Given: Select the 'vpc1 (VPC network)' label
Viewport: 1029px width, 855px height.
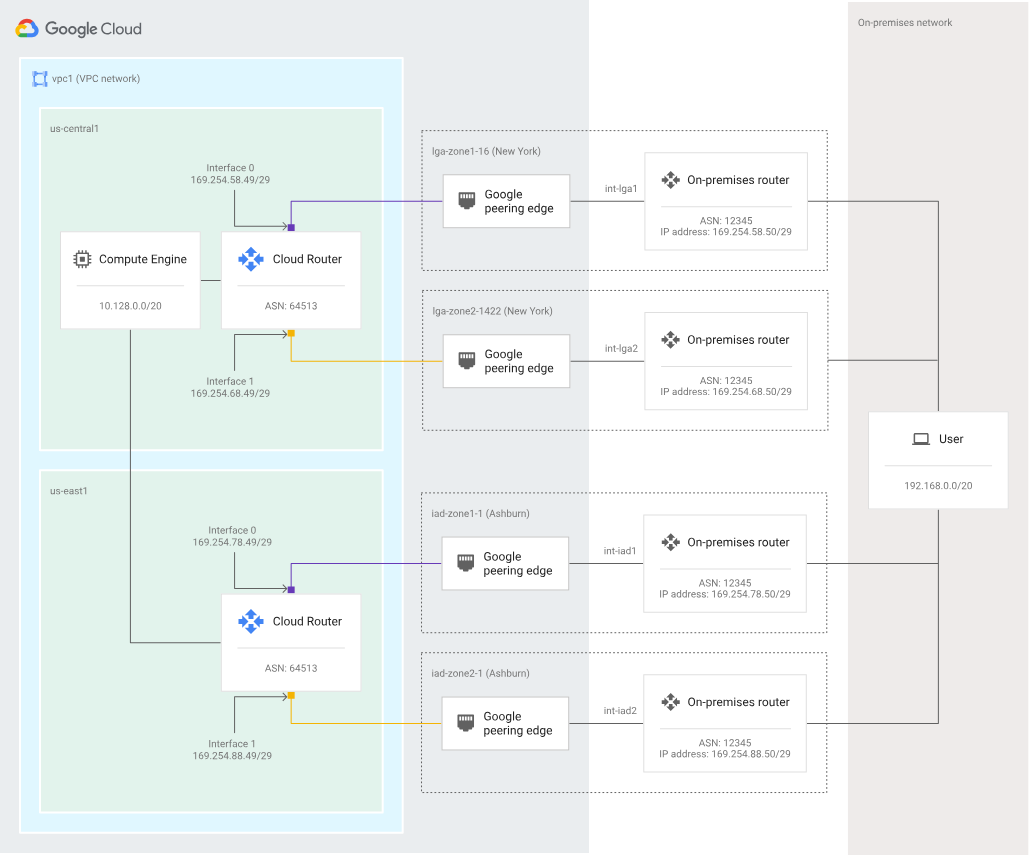Looking at the screenshot, I should tap(96, 79).
